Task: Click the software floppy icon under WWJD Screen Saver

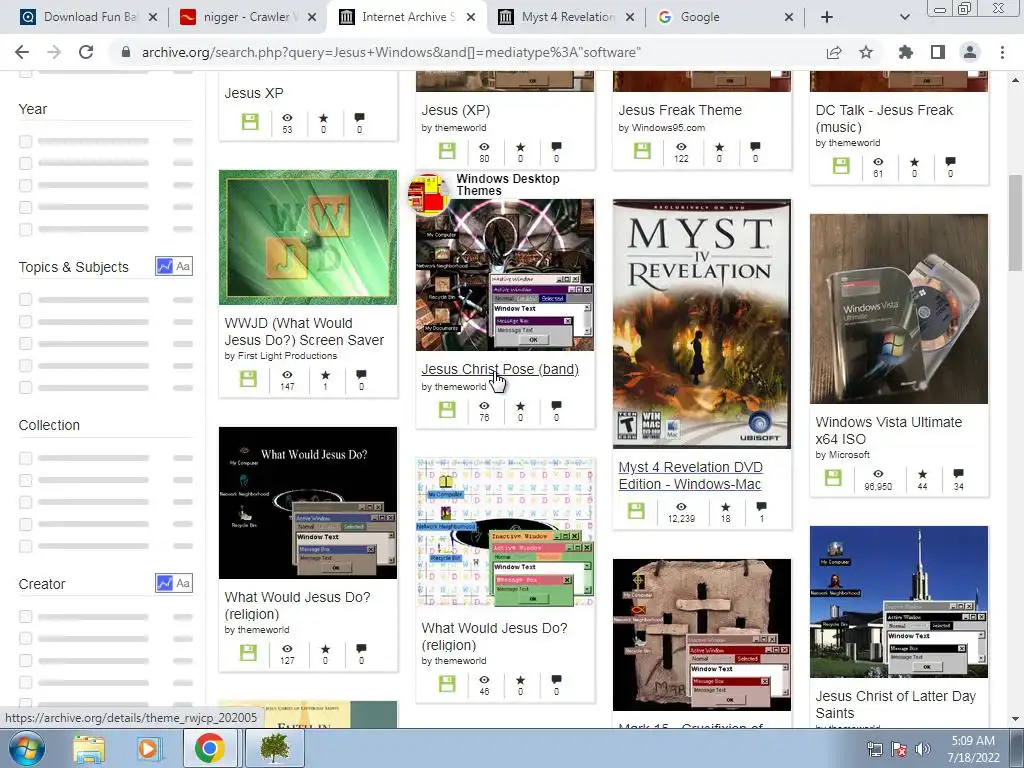Action: (248, 379)
